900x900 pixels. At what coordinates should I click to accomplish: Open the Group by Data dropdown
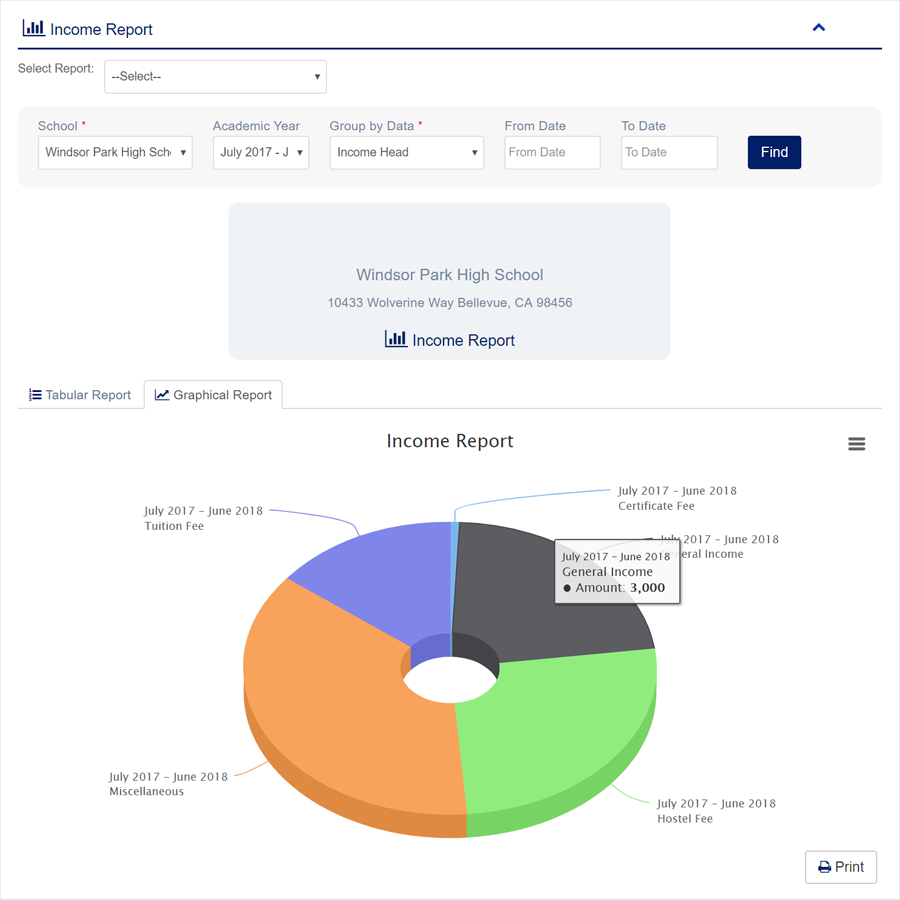tap(406, 153)
